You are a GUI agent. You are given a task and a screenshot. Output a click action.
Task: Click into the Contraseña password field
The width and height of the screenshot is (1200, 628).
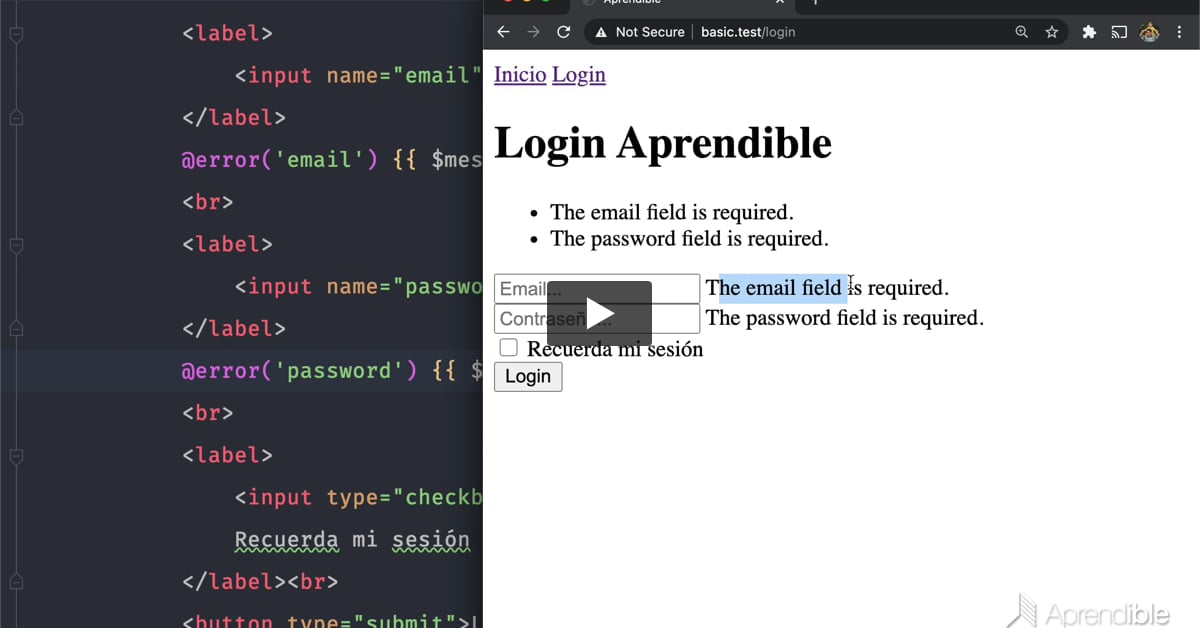pyautogui.click(x=597, y=319)
